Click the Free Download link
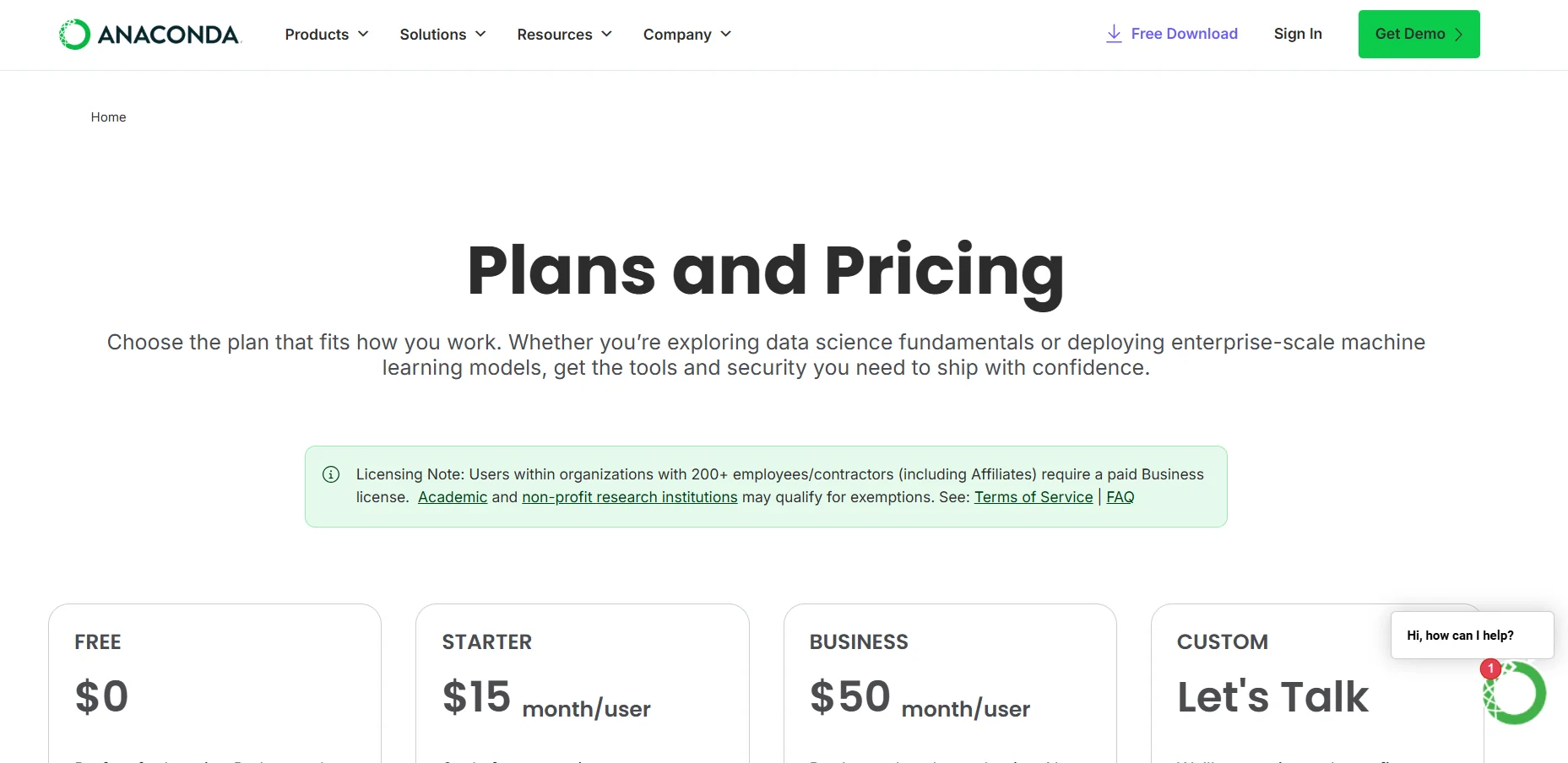1568x763 pixels. coord(1184,34)
